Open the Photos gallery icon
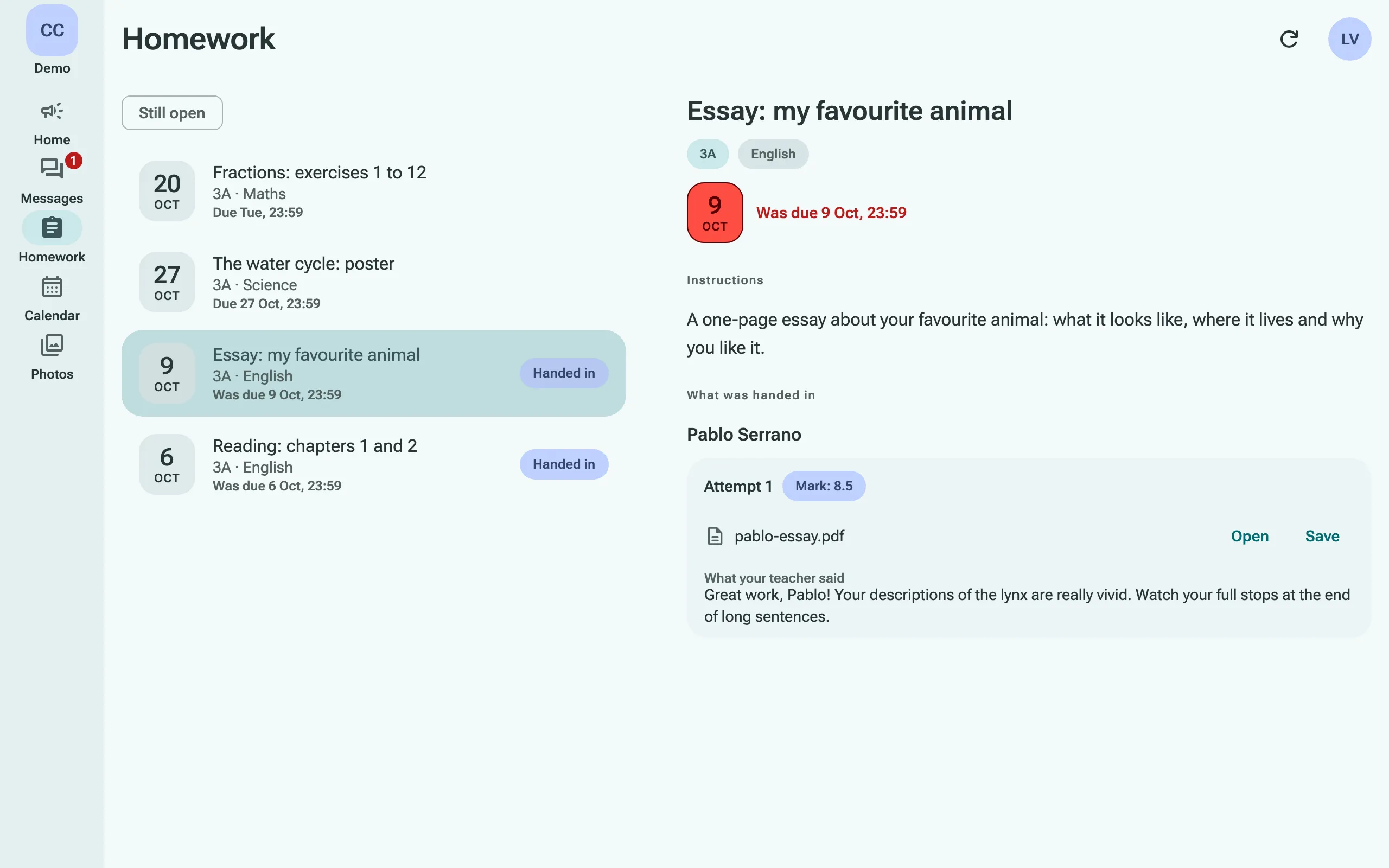Viewport: 1389px width, 868px height. (52, 345)
